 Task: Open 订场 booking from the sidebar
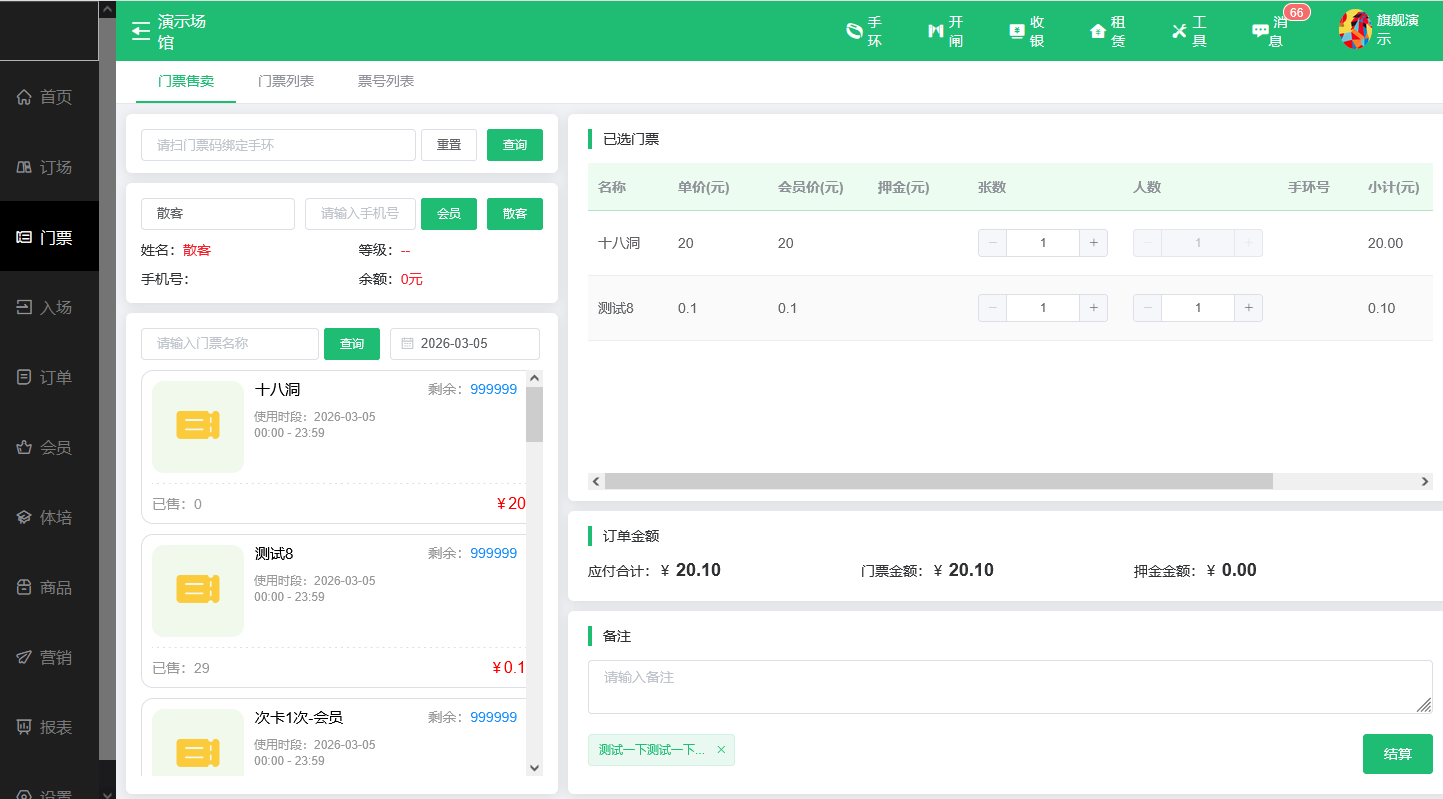[x=48, y=167]
